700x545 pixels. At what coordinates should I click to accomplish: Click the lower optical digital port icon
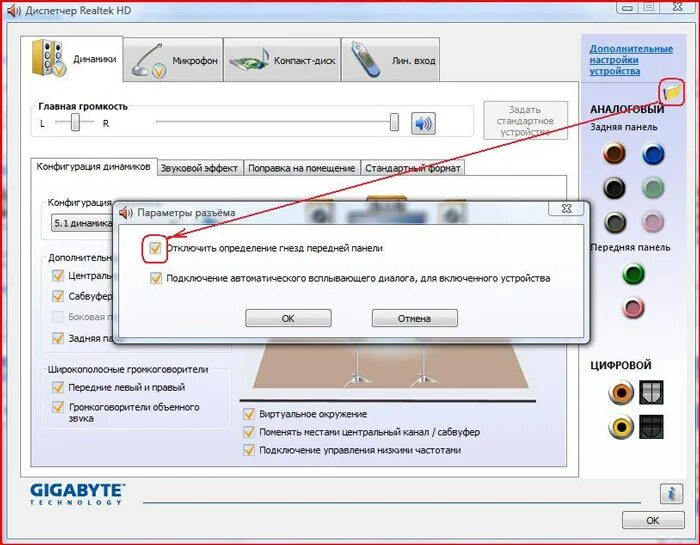coord(651,427)
